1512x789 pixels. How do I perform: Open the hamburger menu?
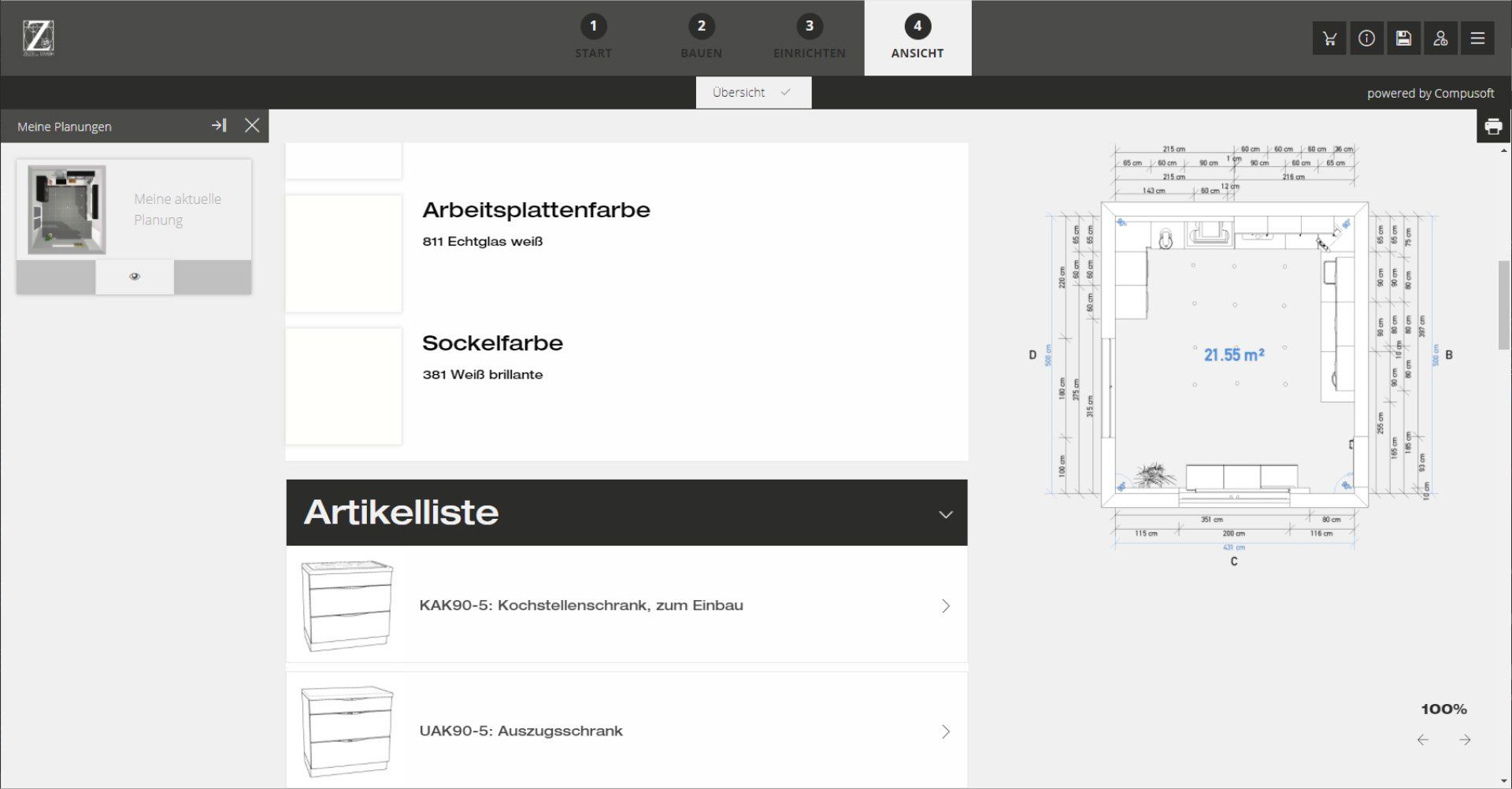pos(1479,38)
